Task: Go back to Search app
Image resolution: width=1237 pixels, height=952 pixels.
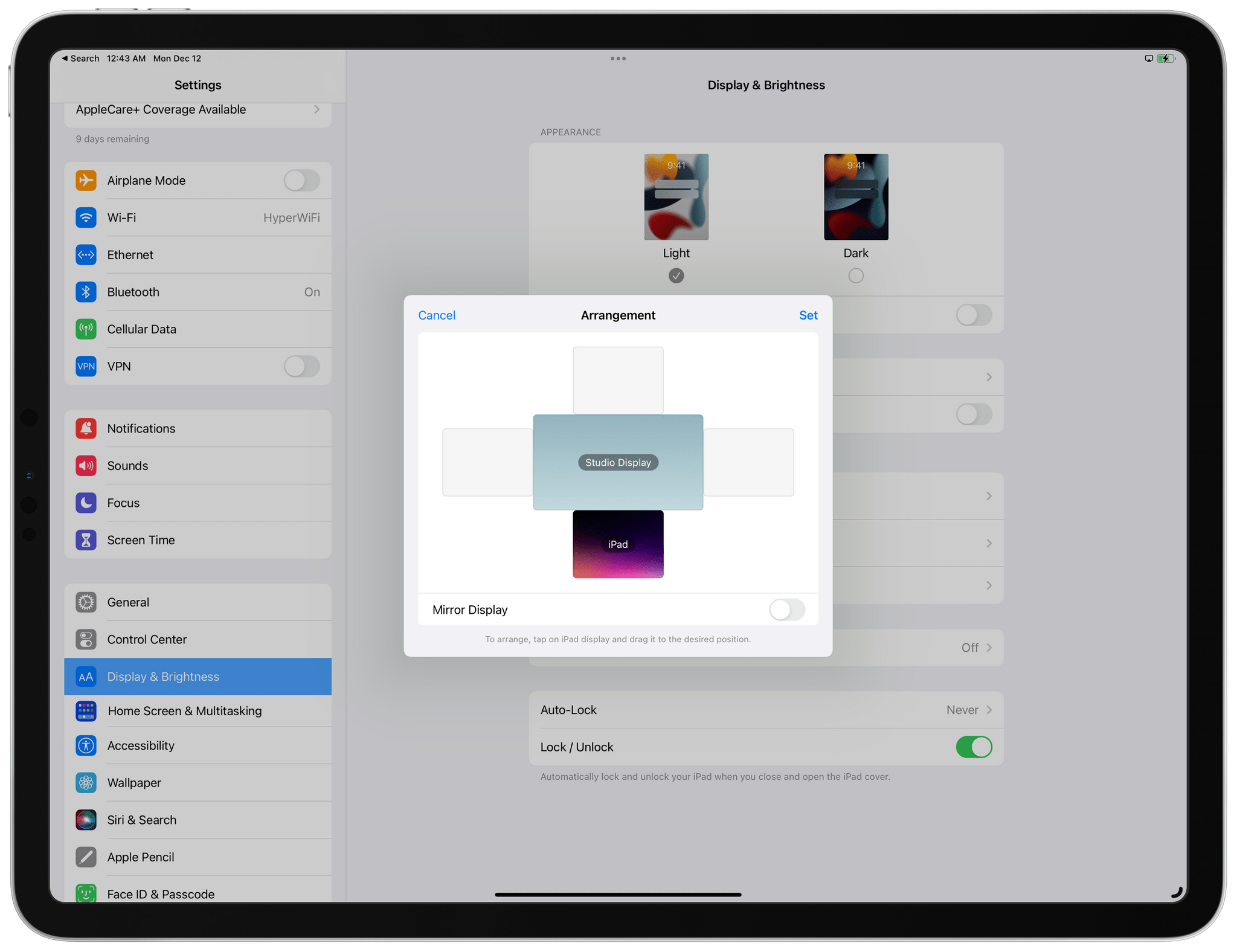Action: [x=80, y=59]
